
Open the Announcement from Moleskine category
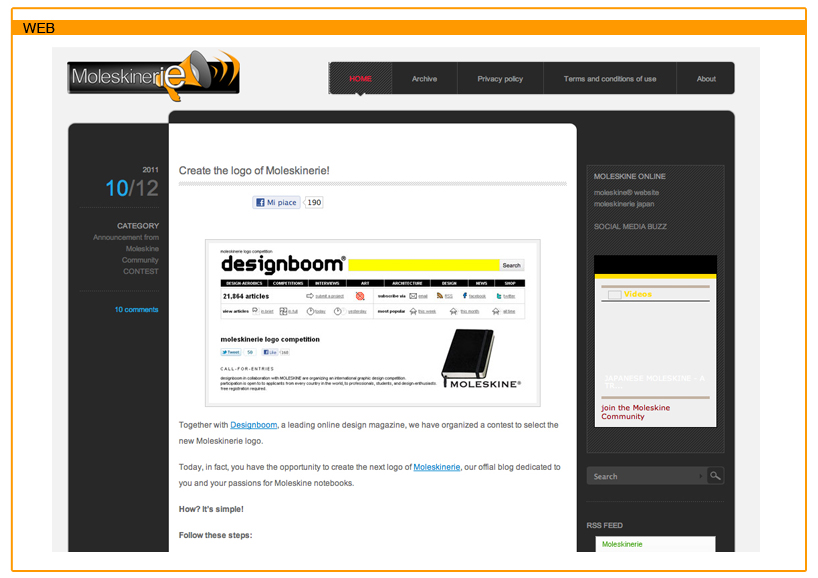[x=126, y=243]
